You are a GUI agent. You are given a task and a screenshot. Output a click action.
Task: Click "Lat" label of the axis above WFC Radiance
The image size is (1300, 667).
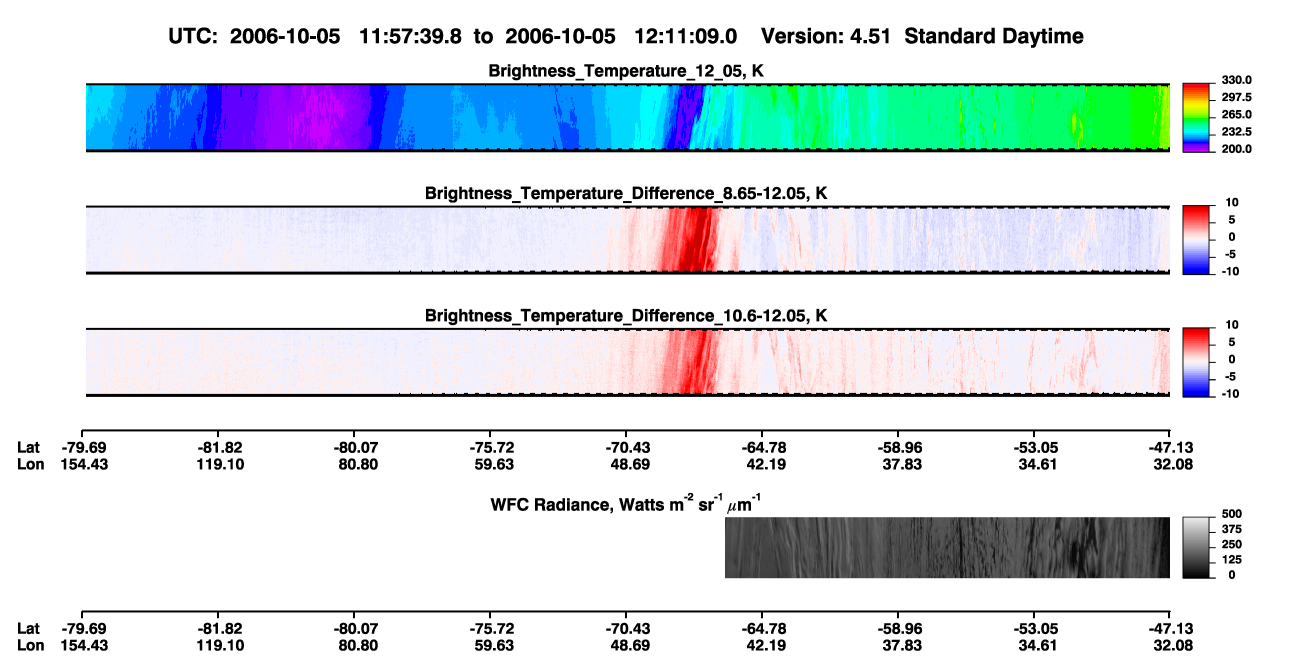pos(28,448)
